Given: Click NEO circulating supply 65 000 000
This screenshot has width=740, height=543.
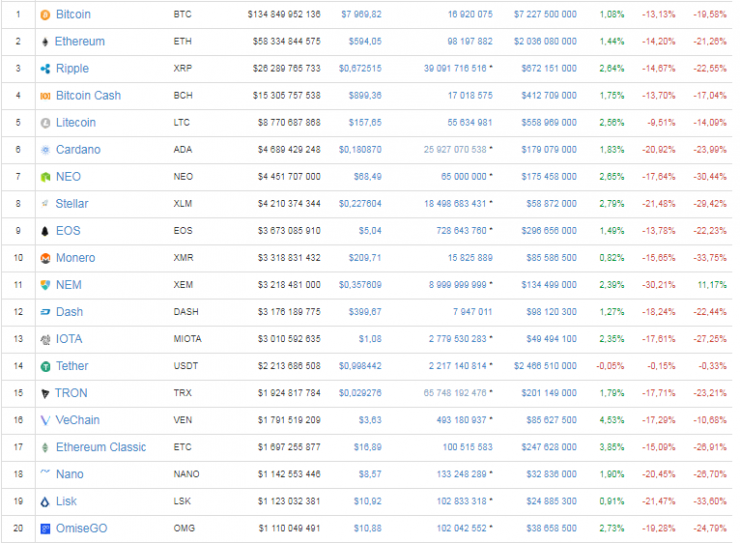Looking at the screenshot, I should (463, 177).
